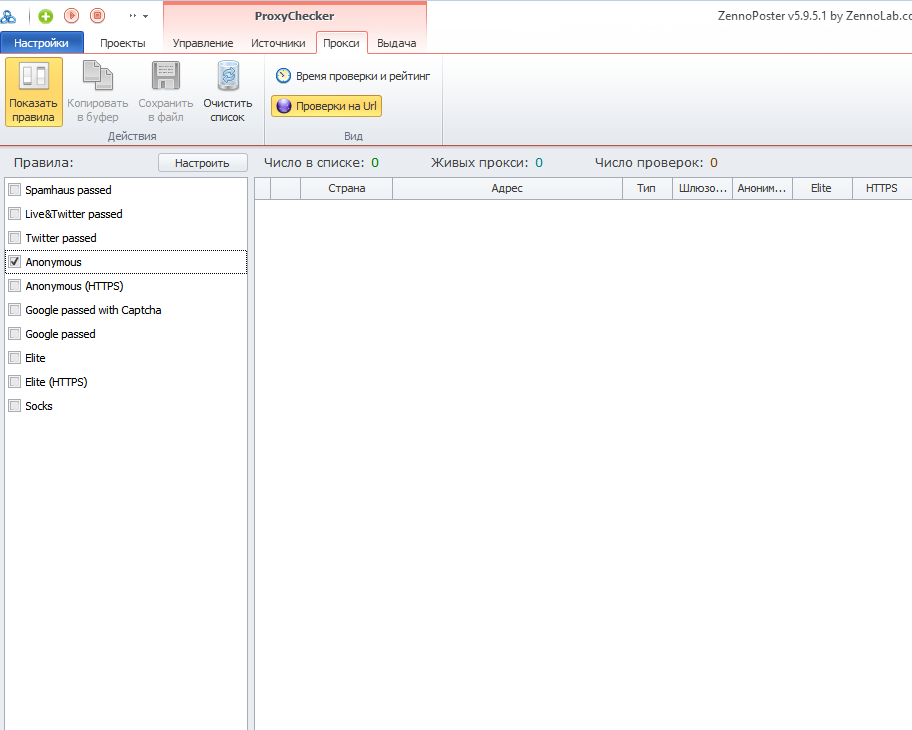Viewport: 912px width, 730px height.
Task: Sort by the Тип column header
Action: point(646,188)
